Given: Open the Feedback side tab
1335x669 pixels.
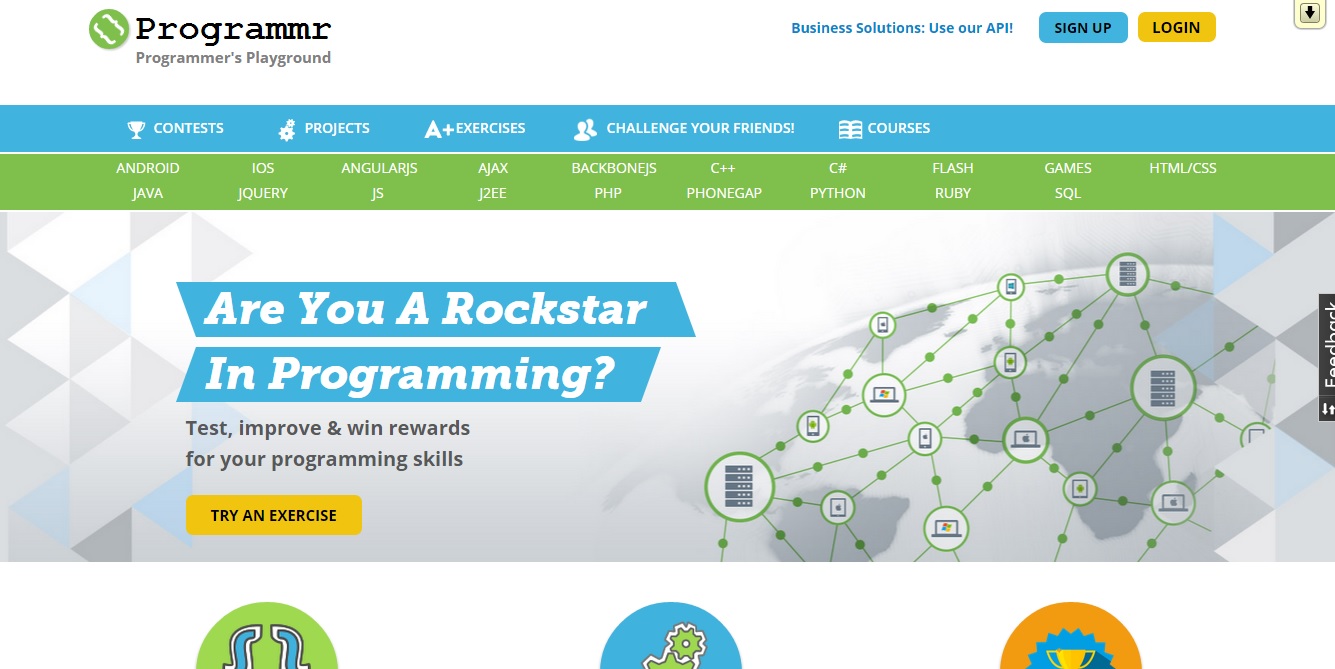Looking at the screenshot, I should point(1327,345).
